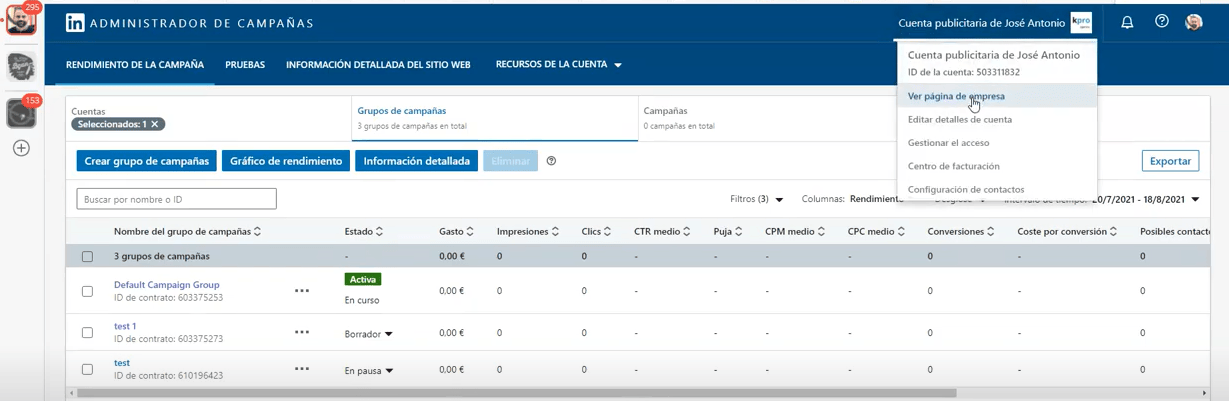Click Gráfico de rendimiento button
1229x401 pixels.
pos(286,161)
